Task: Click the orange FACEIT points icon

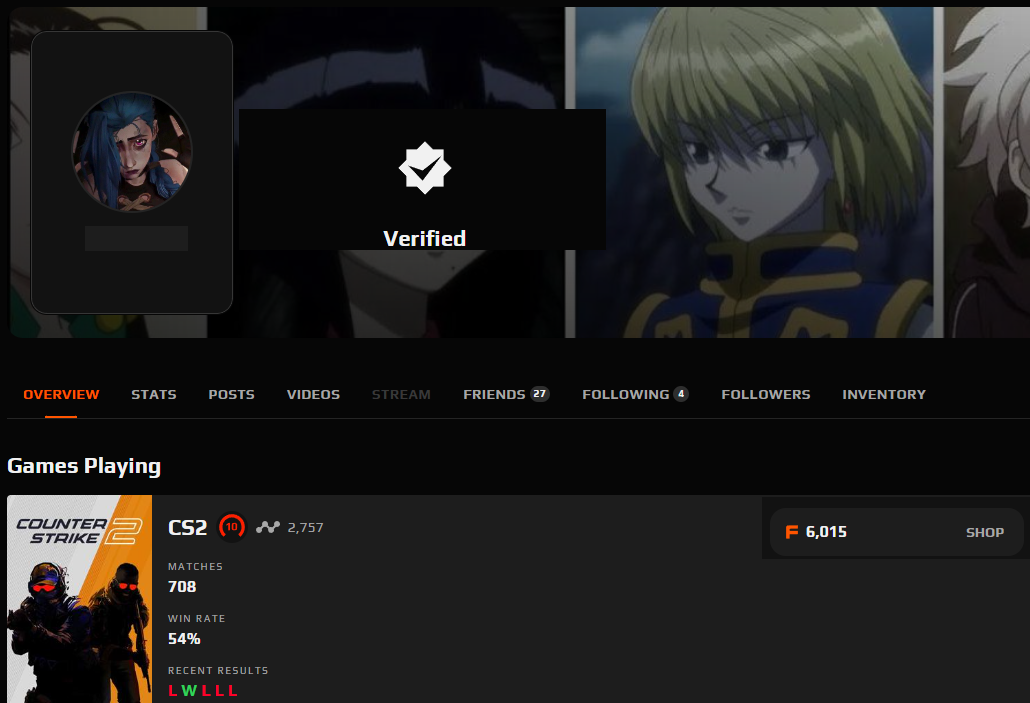Action: [792, 532]
